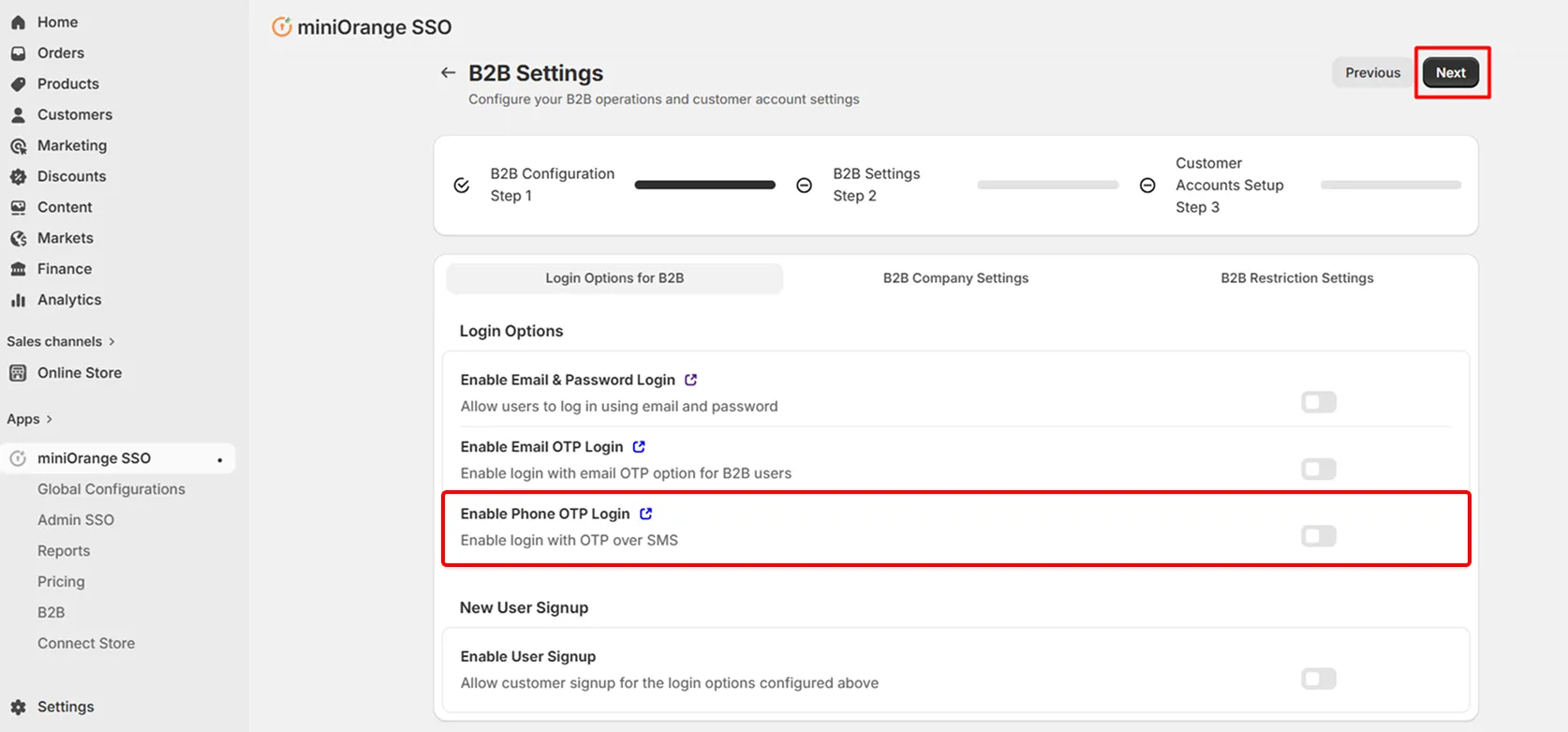The image size is (1568, 732).
Task: Click the New User Signup heading
Action: 524,608
